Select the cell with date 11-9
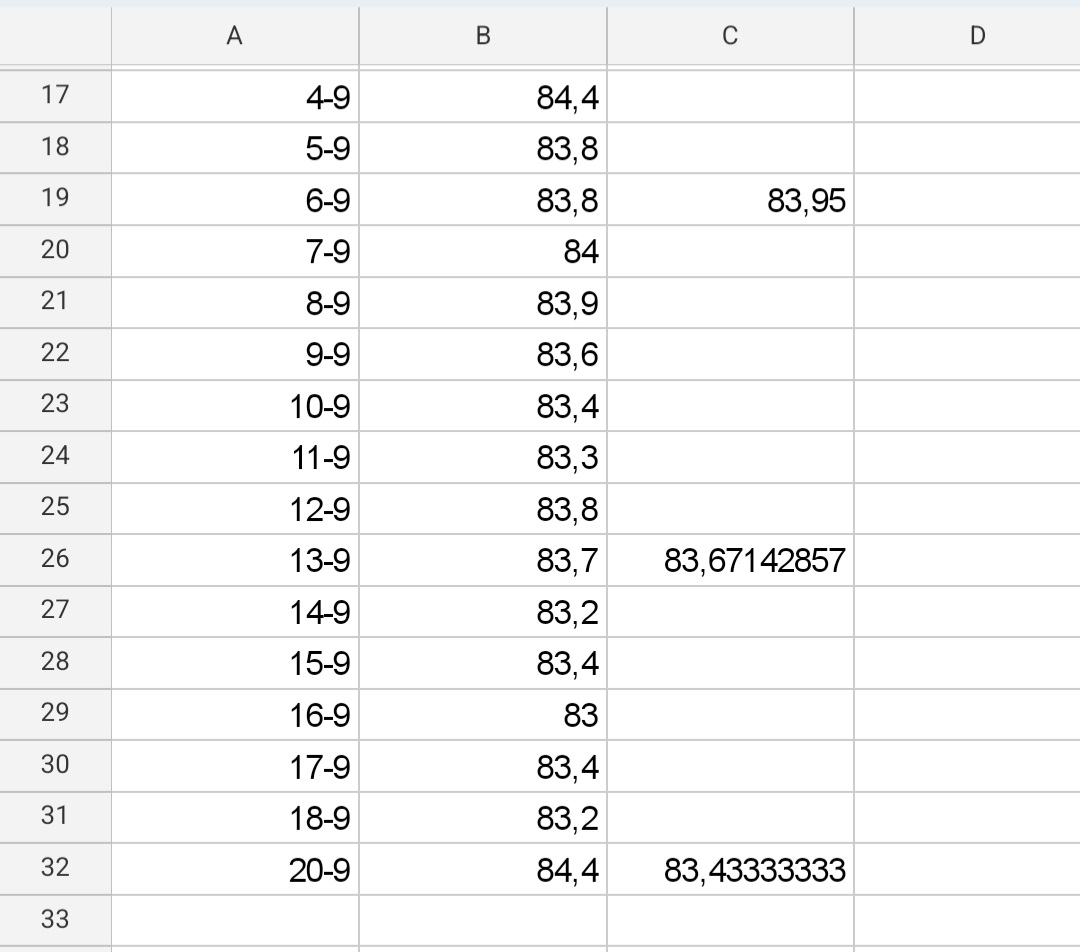Viewport: 1080px width, 952px height. [233, 457]
